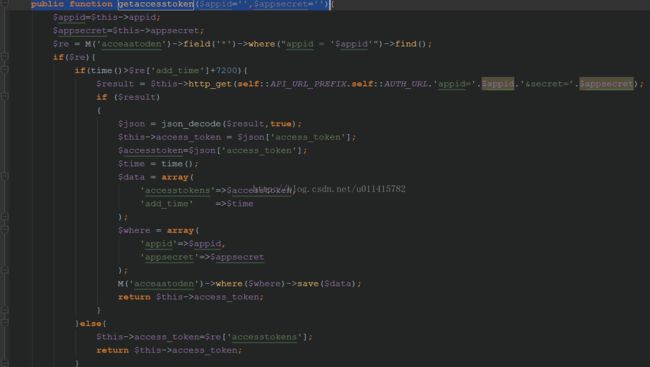Click 'true' argument in json_decode
The height and width of the screenshot is (367, 650).
281,124
